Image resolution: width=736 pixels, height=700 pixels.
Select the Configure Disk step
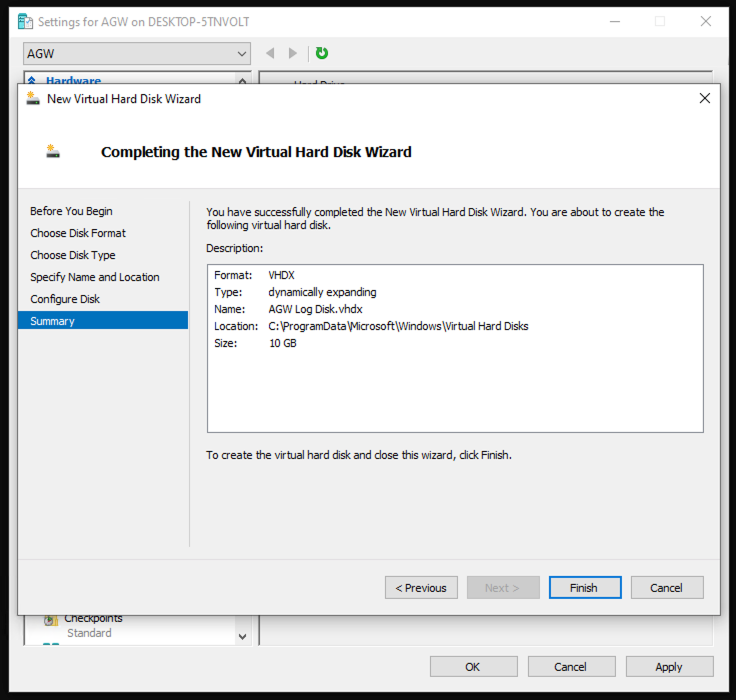(x=65, y=299)
